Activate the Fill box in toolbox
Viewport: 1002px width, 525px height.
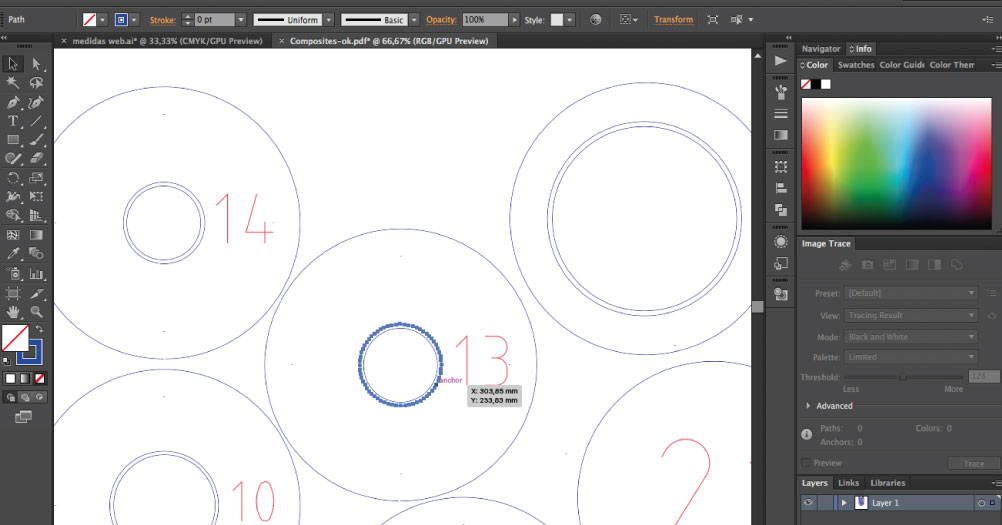click(x=15, y=338)
